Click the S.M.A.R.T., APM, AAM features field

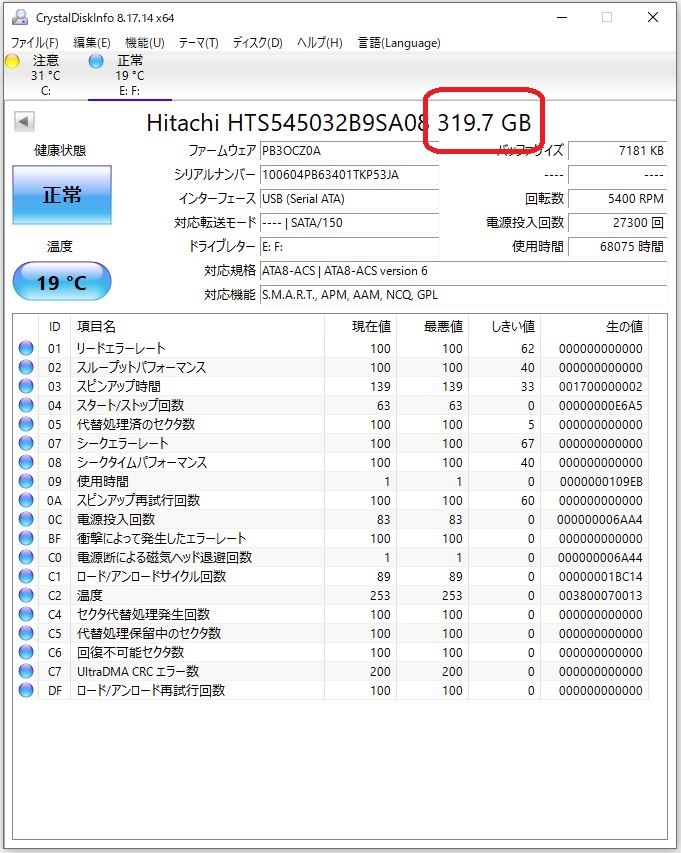pyautogui.click(x=463, y=294)
